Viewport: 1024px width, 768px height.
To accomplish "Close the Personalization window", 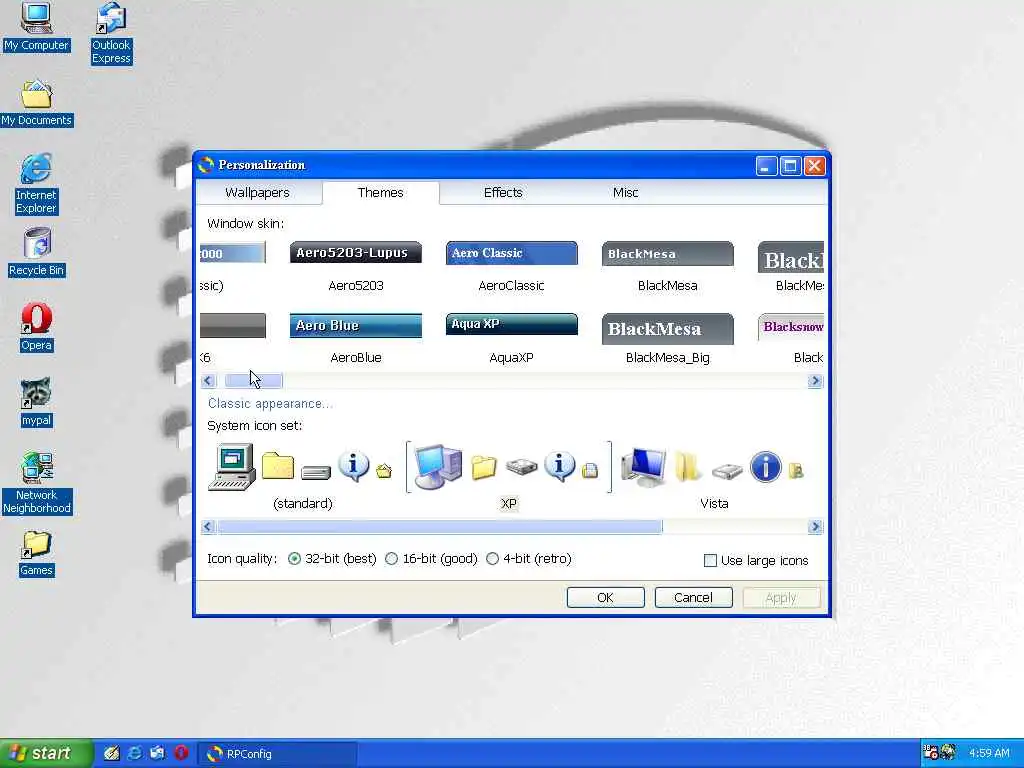I will pos(814,166).
